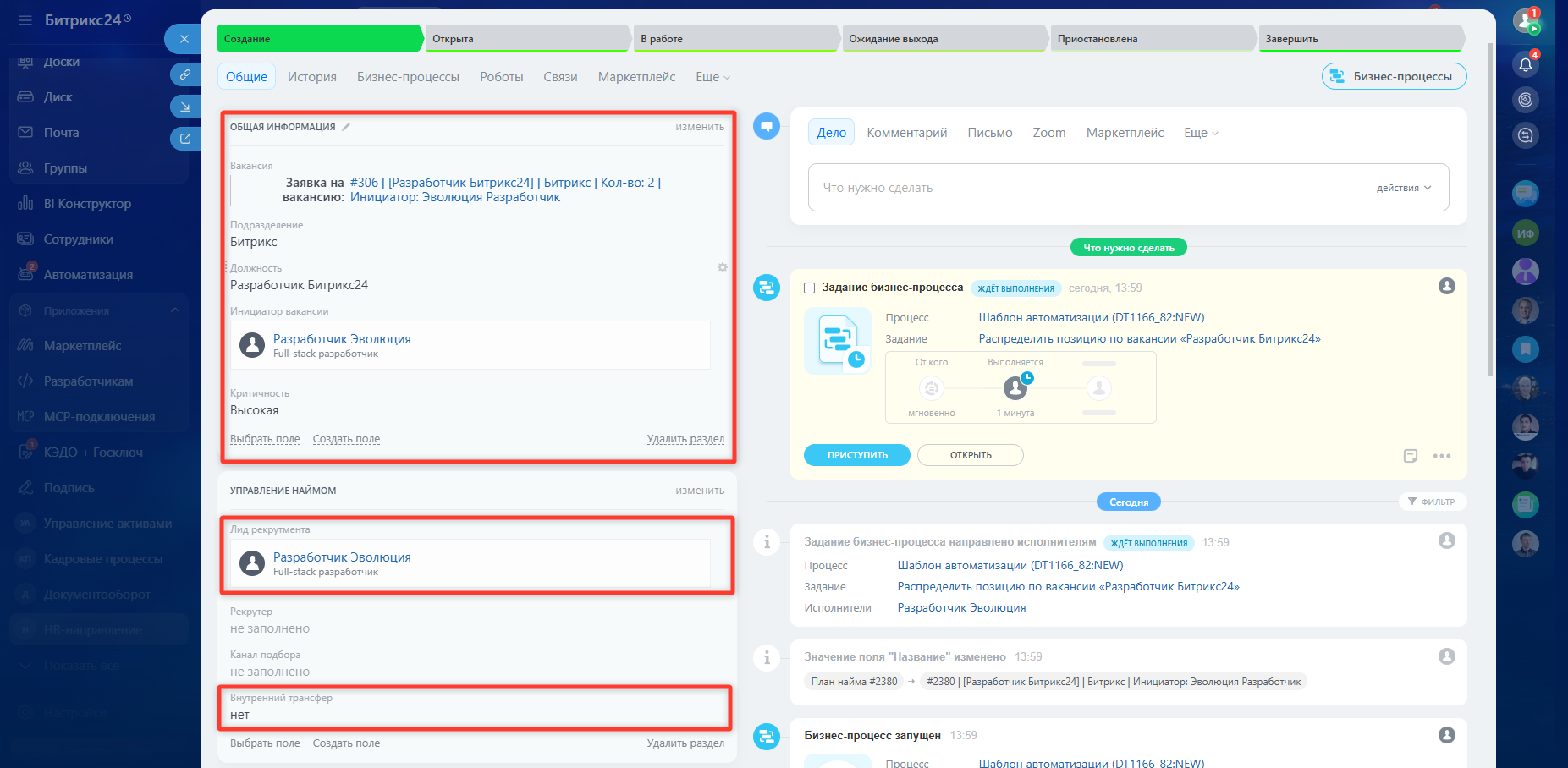Set the stage to Ожидание выхода

[x=944, y=39]
